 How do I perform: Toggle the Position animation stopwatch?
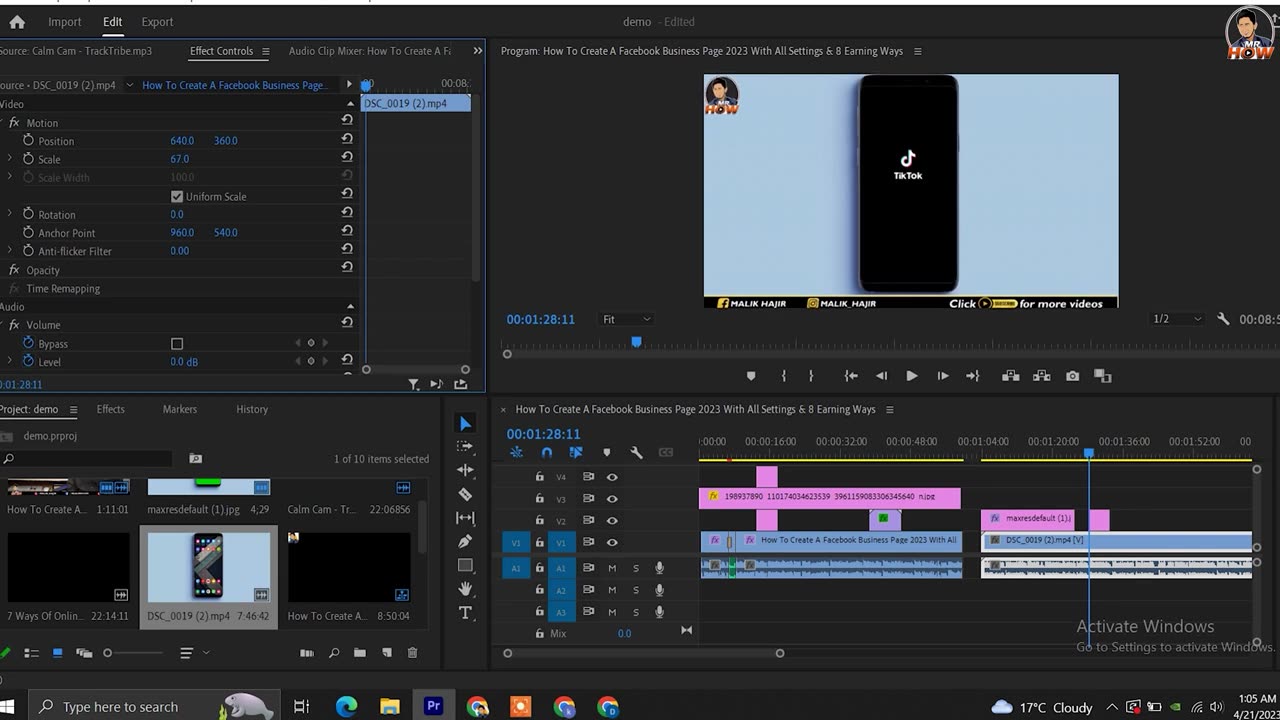pos(28,141)
